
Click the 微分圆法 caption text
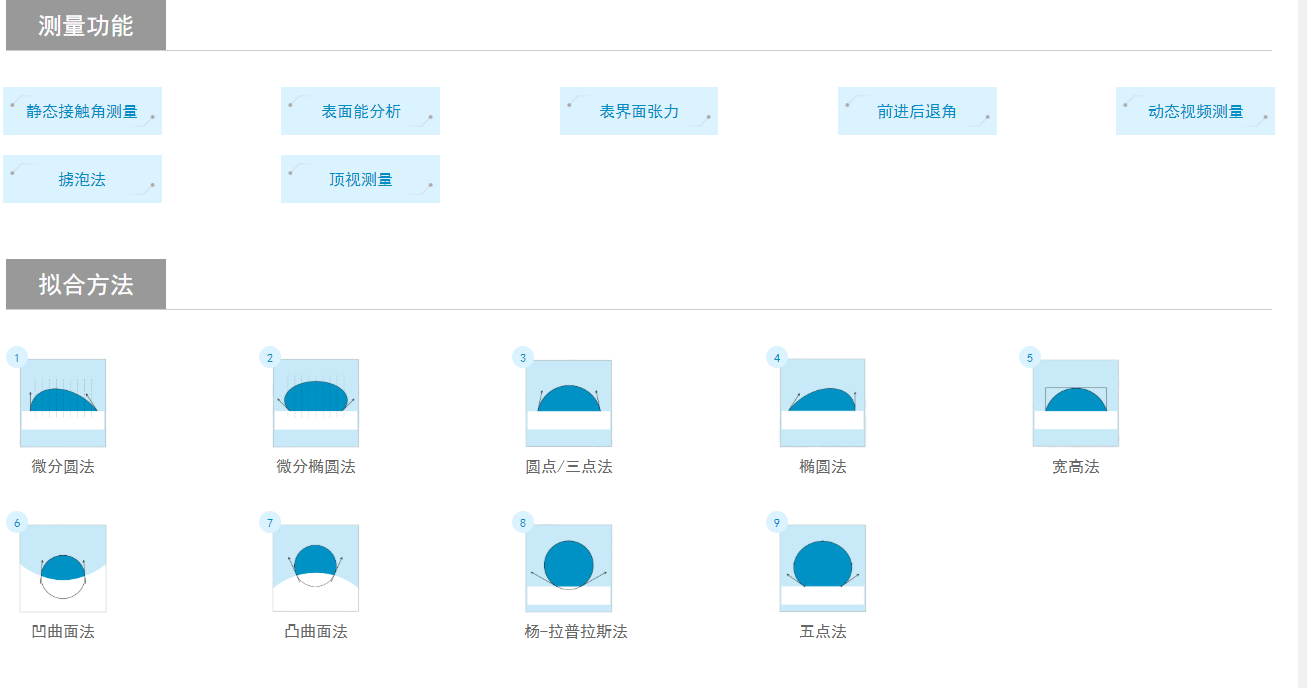coord(63,467)
